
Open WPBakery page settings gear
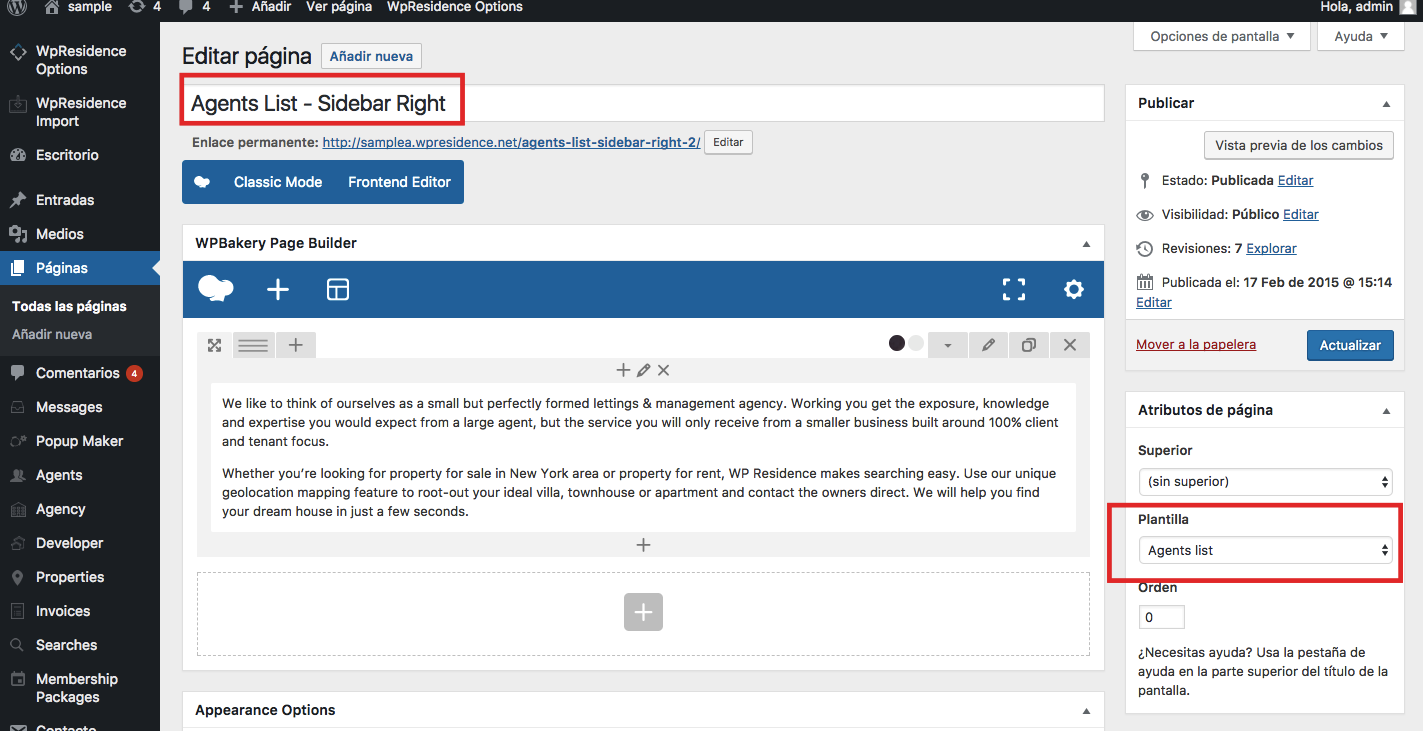coord(1073,289)
